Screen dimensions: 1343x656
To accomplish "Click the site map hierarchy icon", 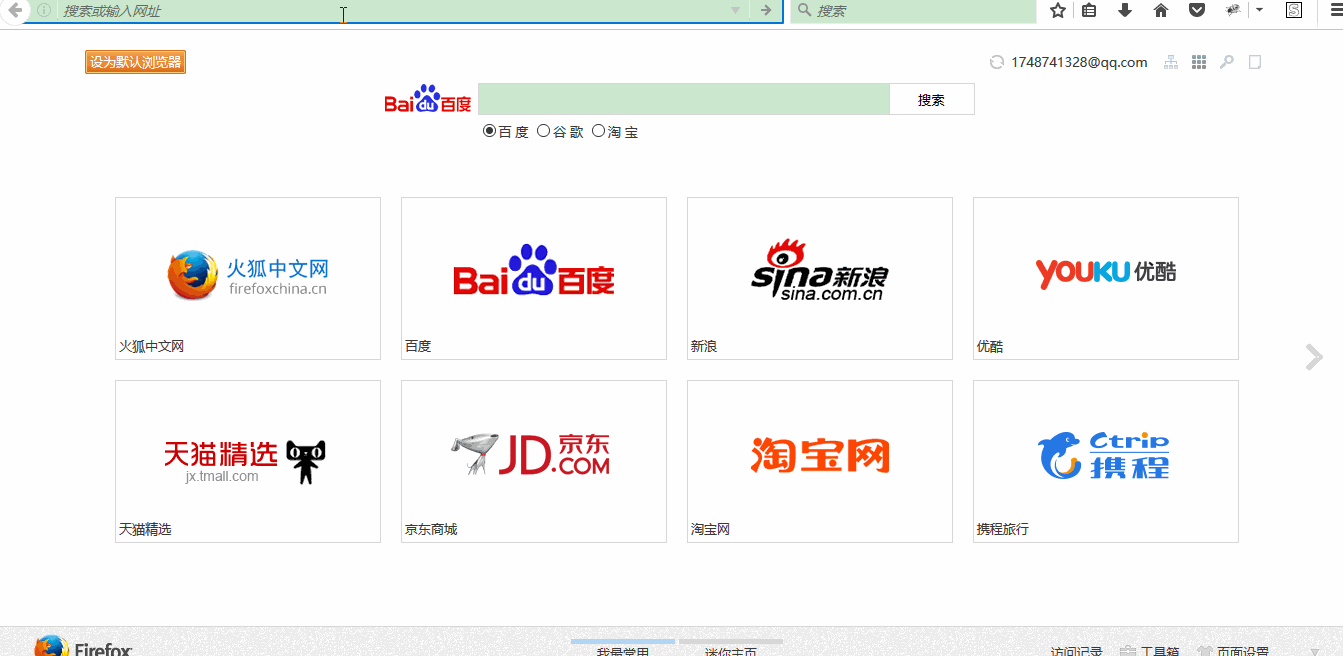I will 1171,62.
